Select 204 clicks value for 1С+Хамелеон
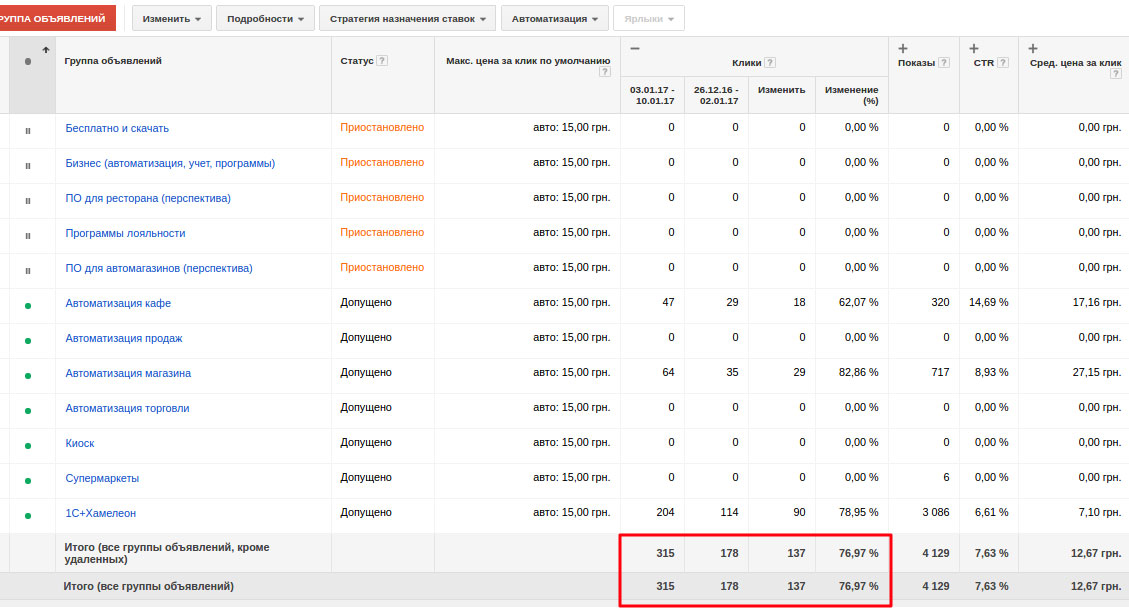Viewport: 1129px width, 609px height. point(665,513)
